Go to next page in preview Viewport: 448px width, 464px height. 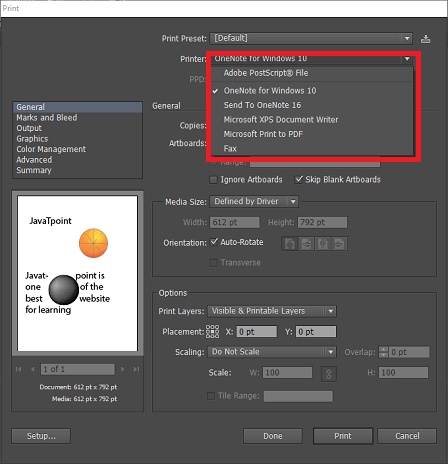click(123, 369)
